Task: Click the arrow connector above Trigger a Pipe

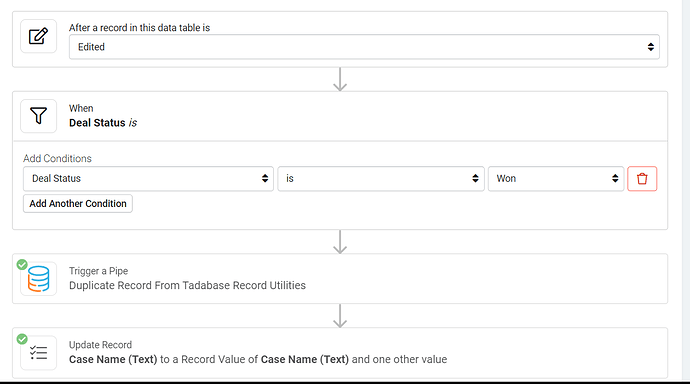Action: (340, 241)
